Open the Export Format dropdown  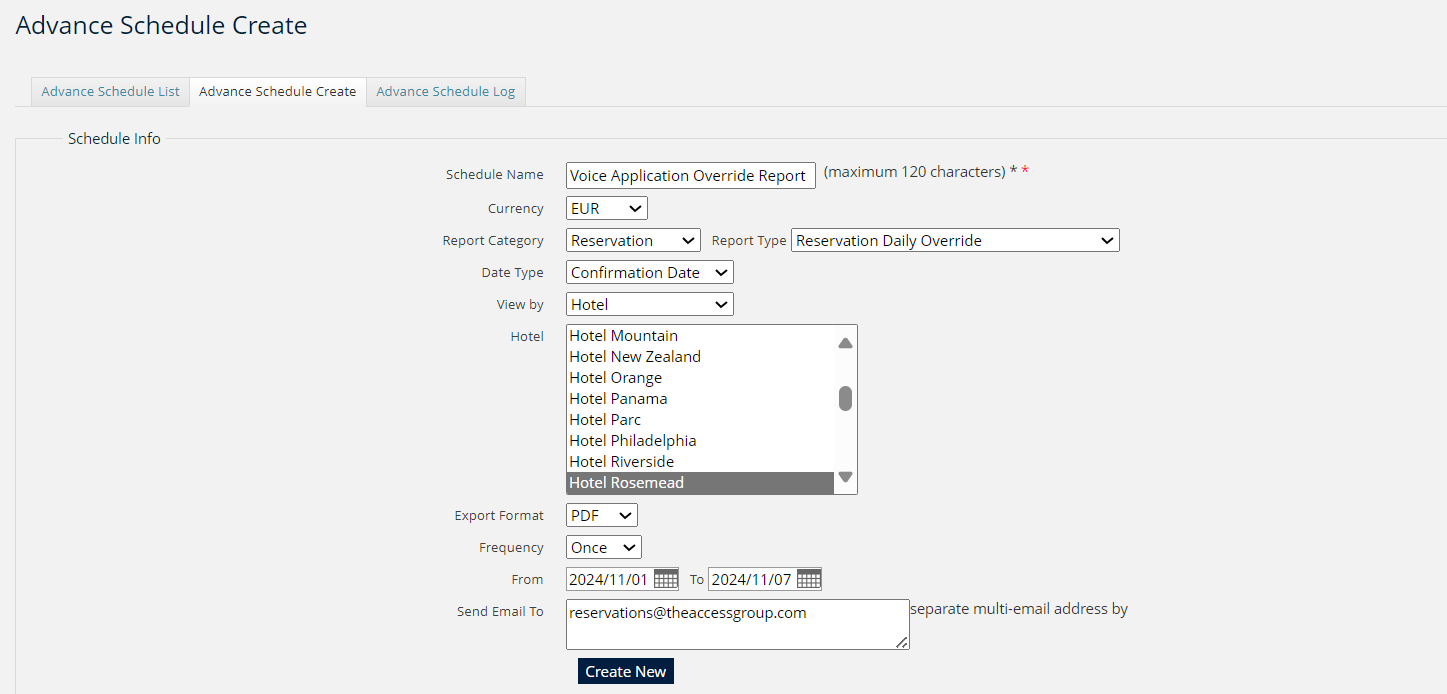[602, 515]
